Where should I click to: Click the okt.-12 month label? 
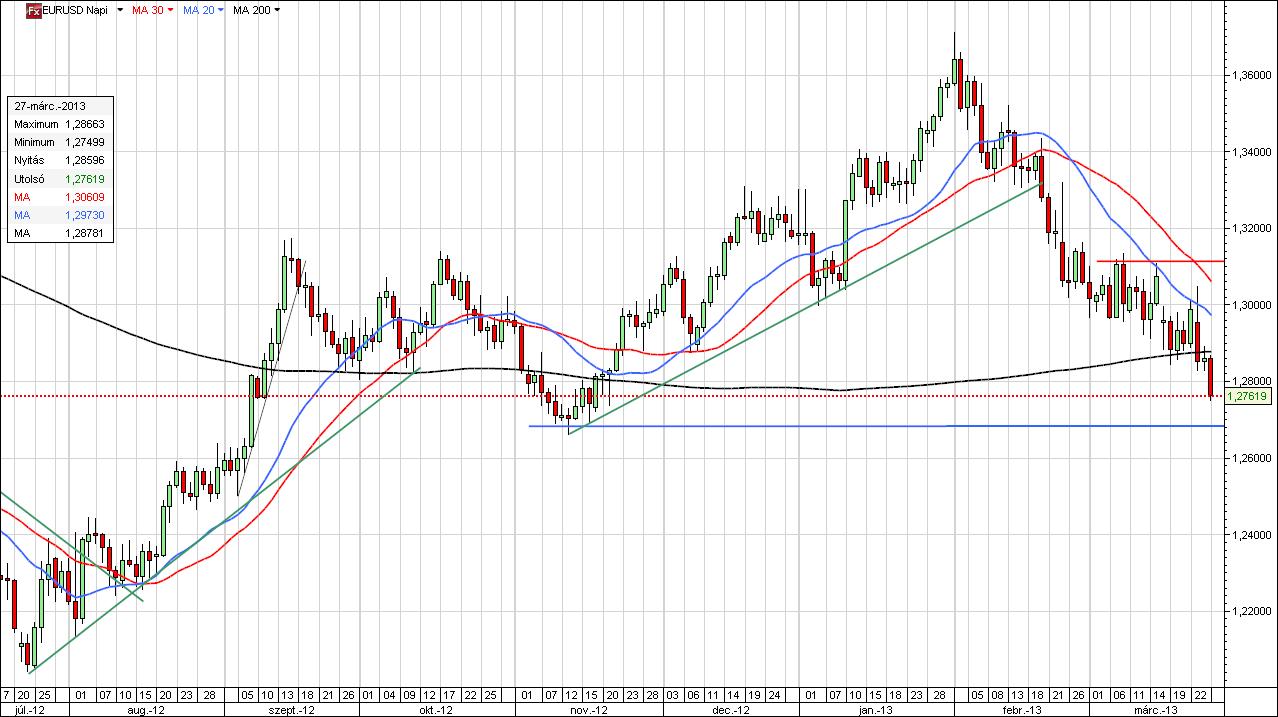point(438,709)
